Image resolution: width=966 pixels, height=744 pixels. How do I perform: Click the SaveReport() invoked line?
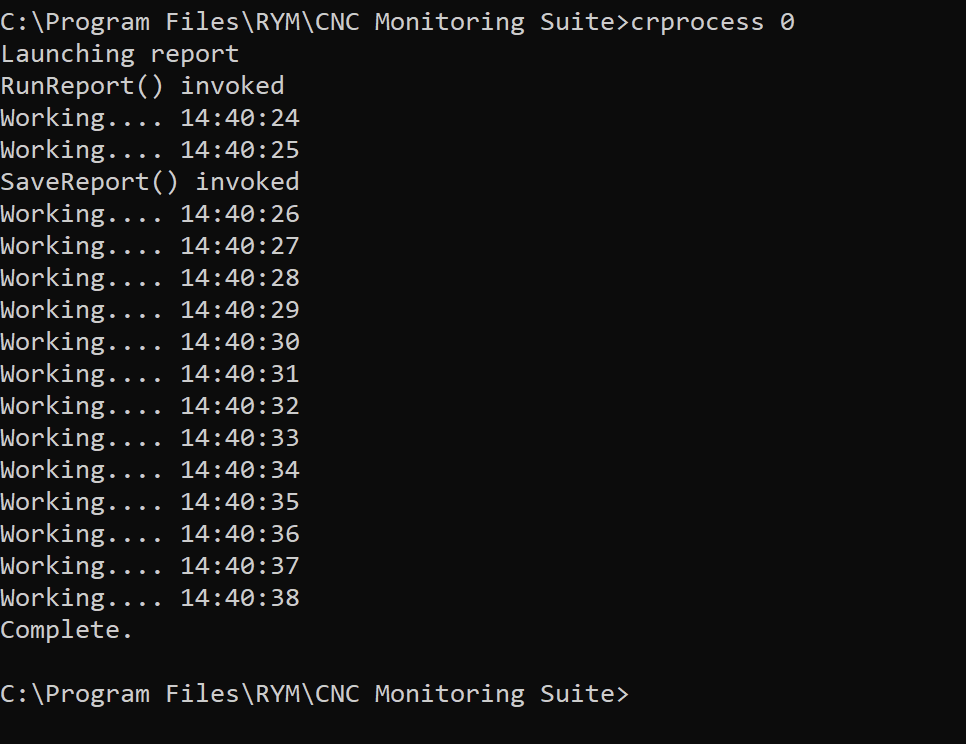click(x=150, y=182)
